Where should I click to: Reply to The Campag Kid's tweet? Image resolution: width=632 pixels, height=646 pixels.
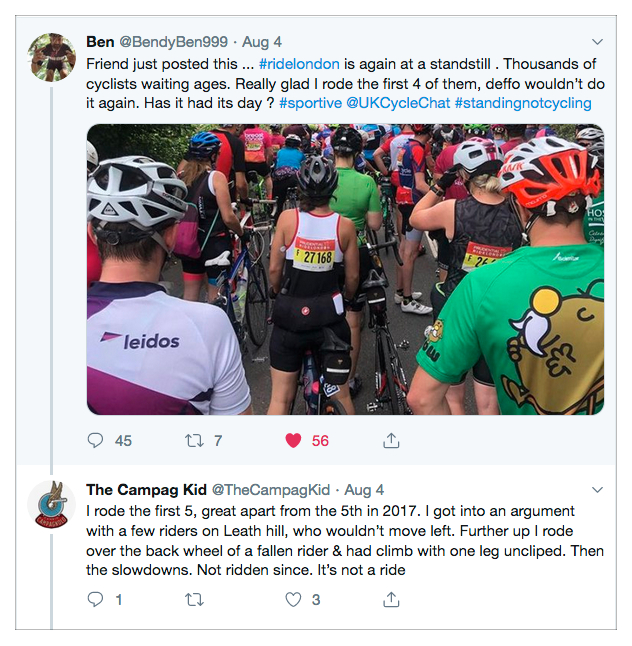(96, 600)
